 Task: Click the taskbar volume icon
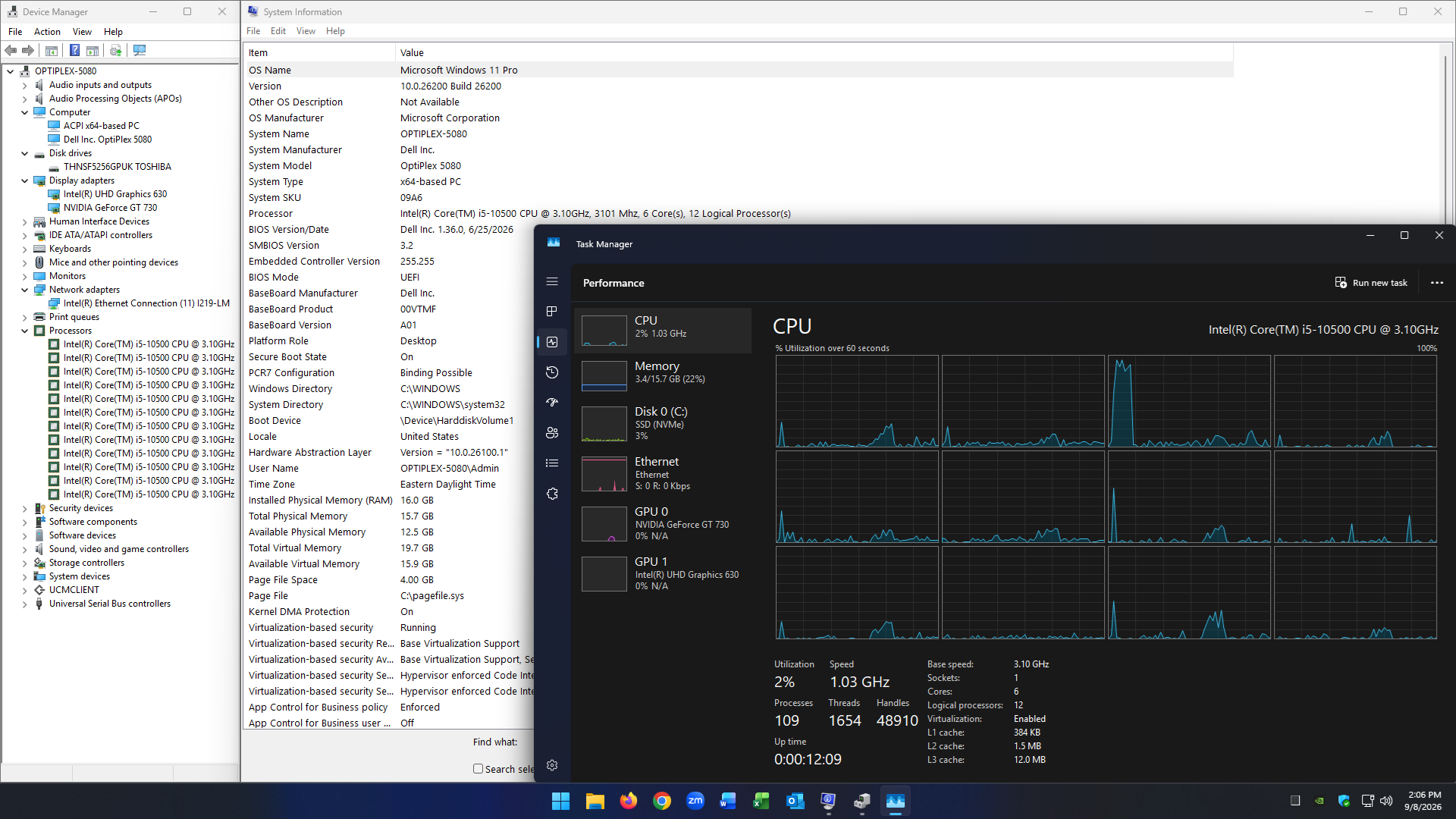tap(1387, 801)
